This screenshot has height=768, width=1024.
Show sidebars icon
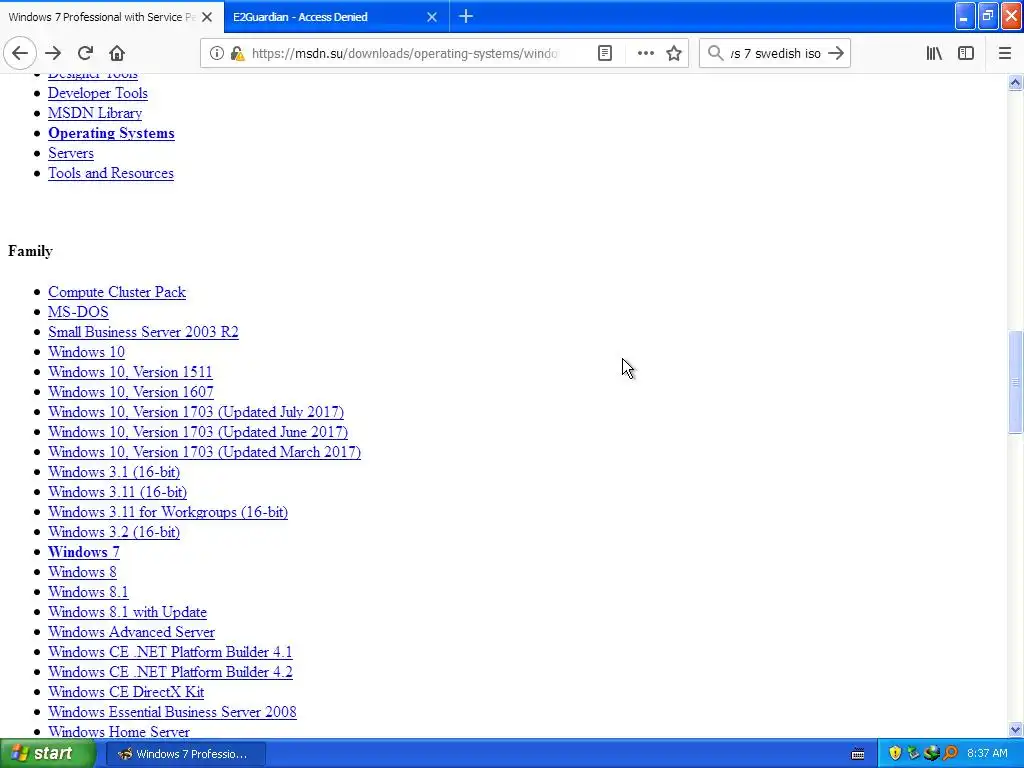point(966,54)
